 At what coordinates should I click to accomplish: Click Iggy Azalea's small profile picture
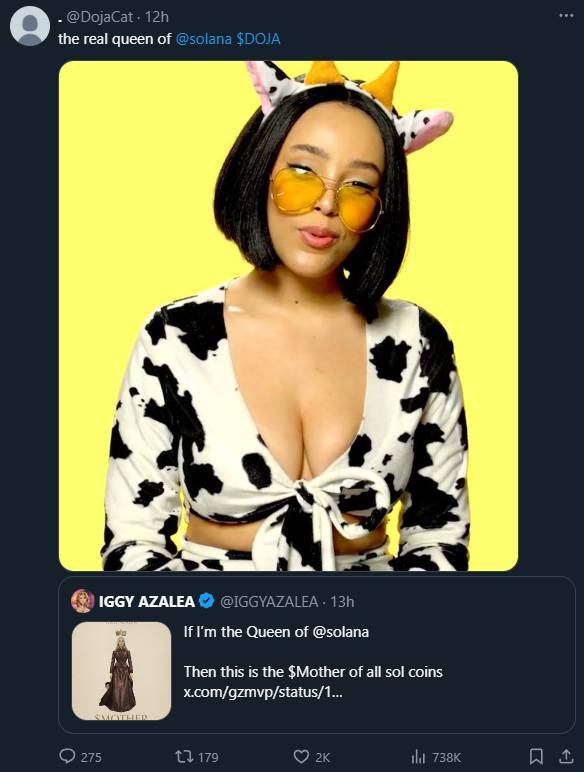[83, 601]
